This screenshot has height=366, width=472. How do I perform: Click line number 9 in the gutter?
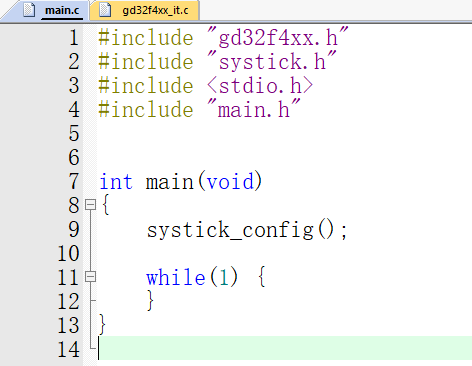point(74,229)
